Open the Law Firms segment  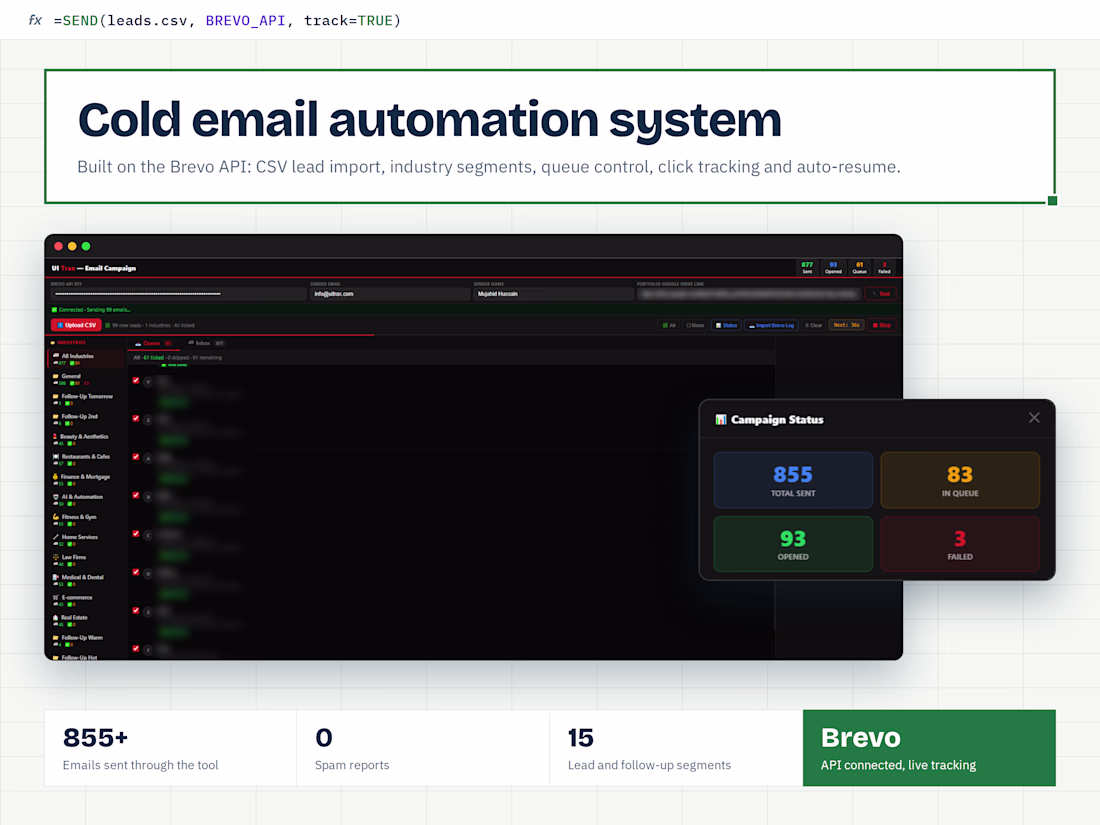click(85, 560)
